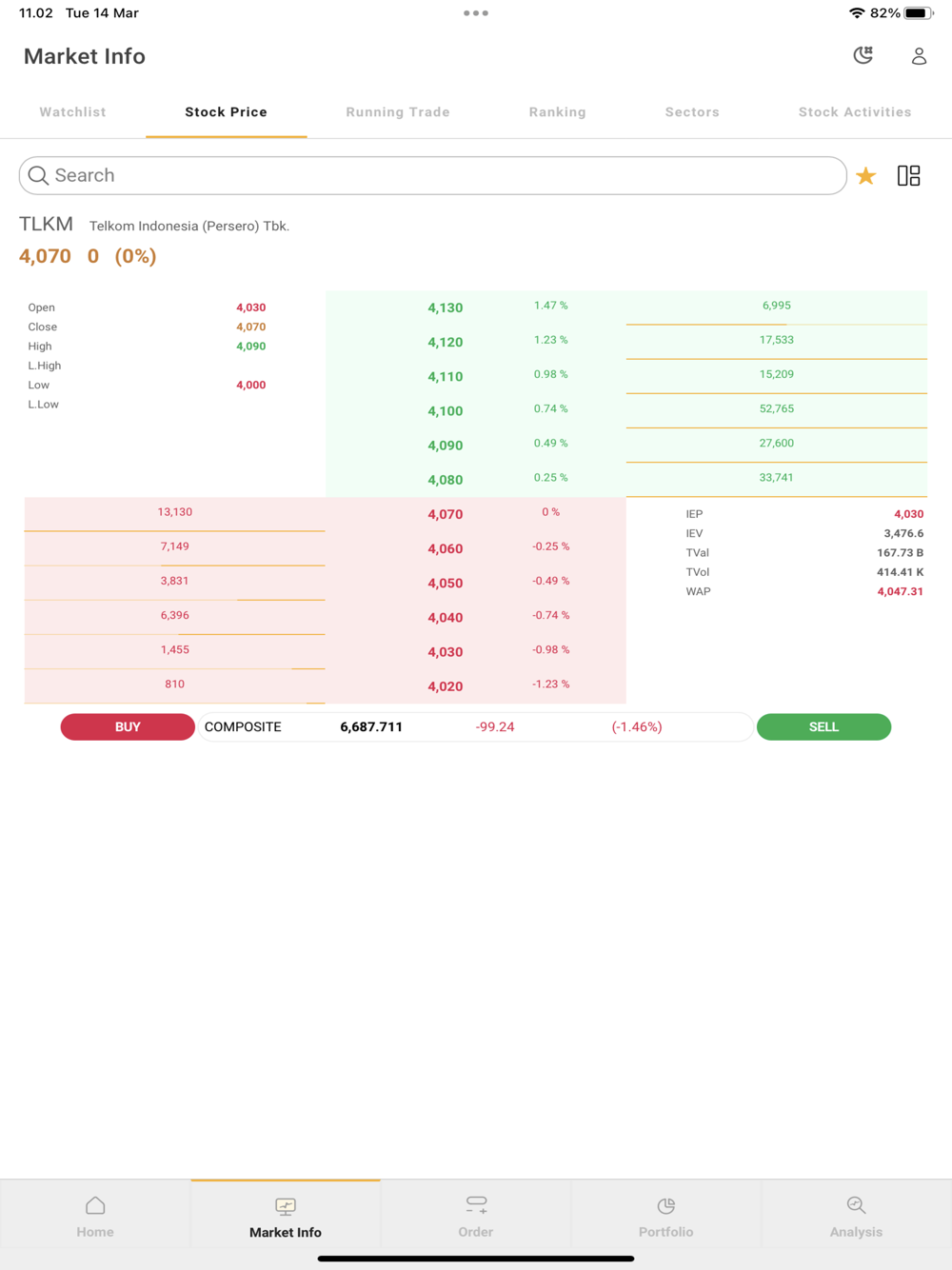952x1270 pixels.
Task: Tap the offer volume 15,209
Action: tap(777, 374)
